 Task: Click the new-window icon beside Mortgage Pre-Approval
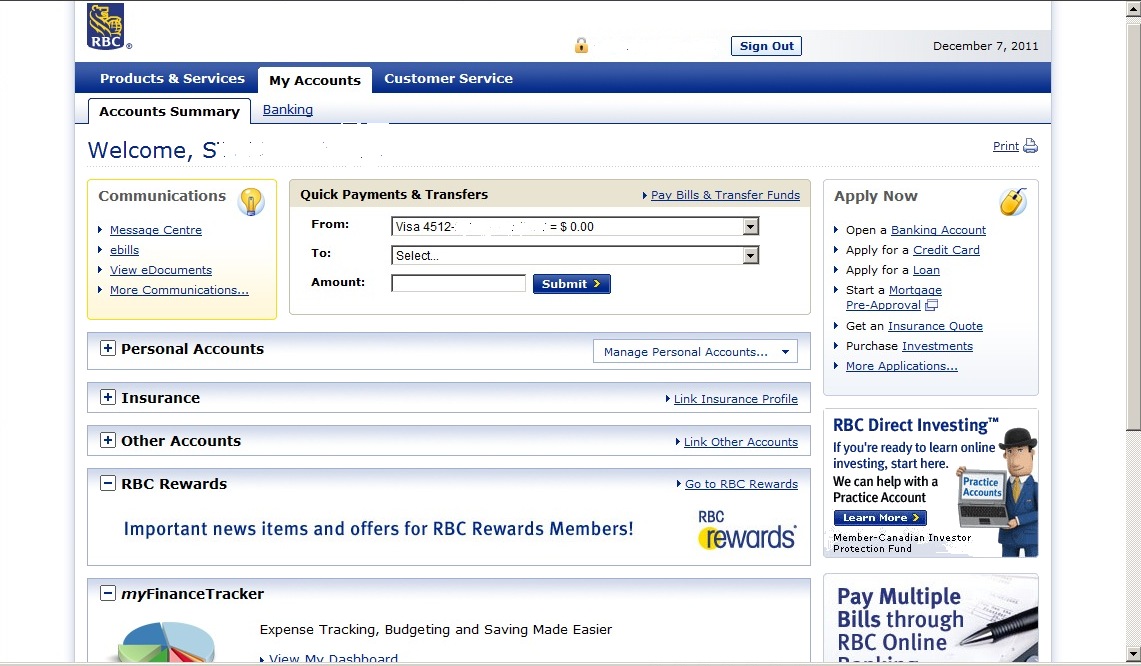[932, 305]
